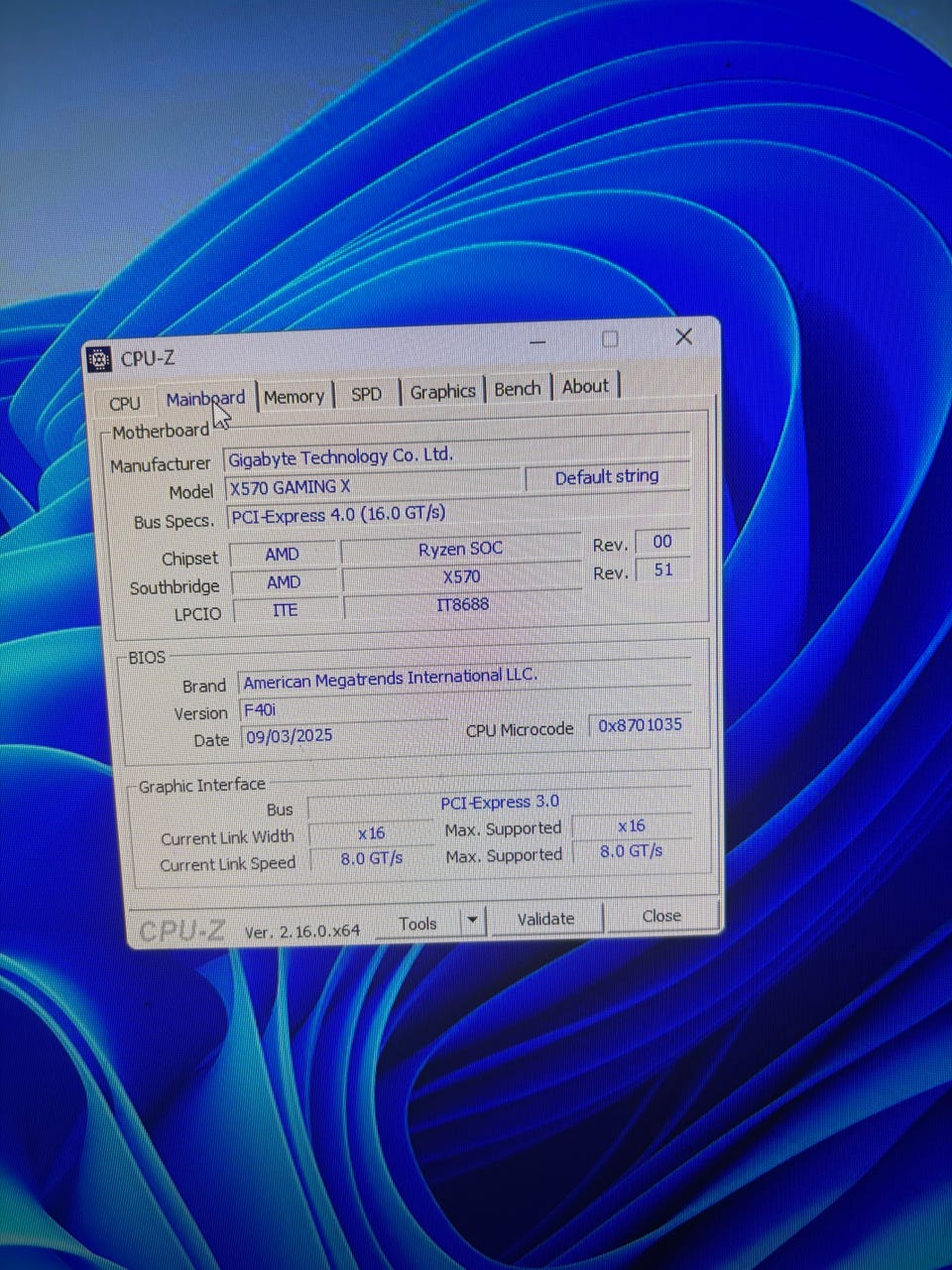Open the Bench tab
952x1270 pixels.
518,389
